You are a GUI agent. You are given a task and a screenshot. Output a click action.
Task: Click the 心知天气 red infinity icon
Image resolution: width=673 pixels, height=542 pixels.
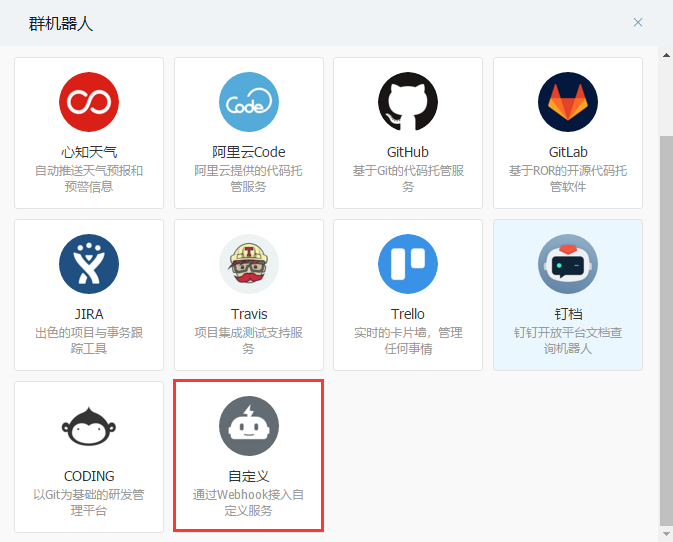(x=89, y=102)
